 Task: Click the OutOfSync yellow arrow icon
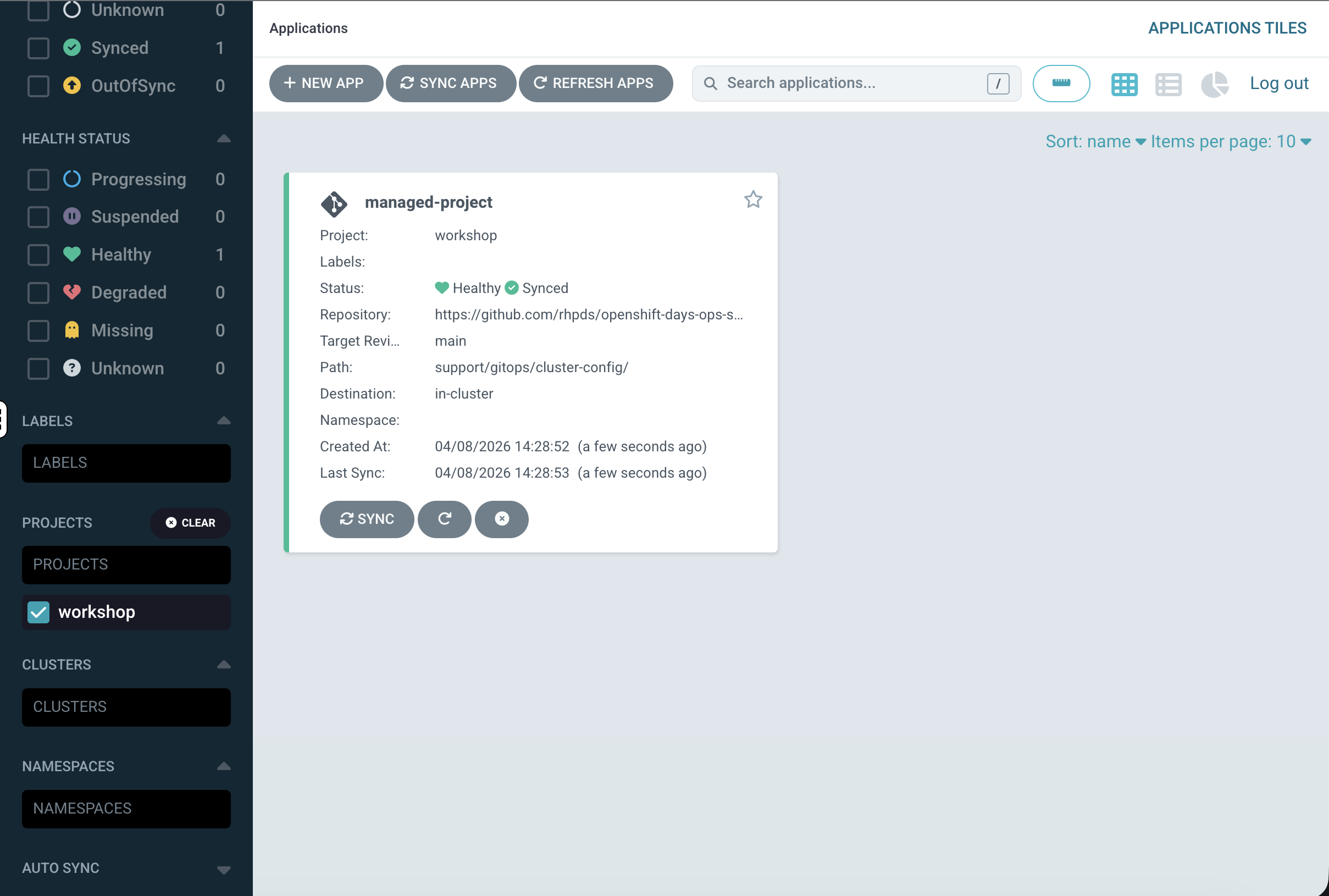click(71, 85)
